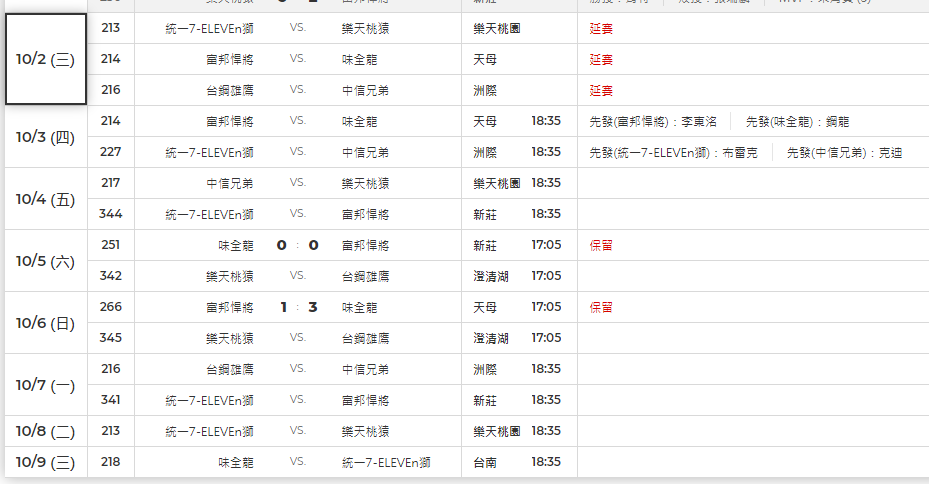This screenshot has width=929, height=484.
Task: Open game number 217
Action: pos(111,182)
